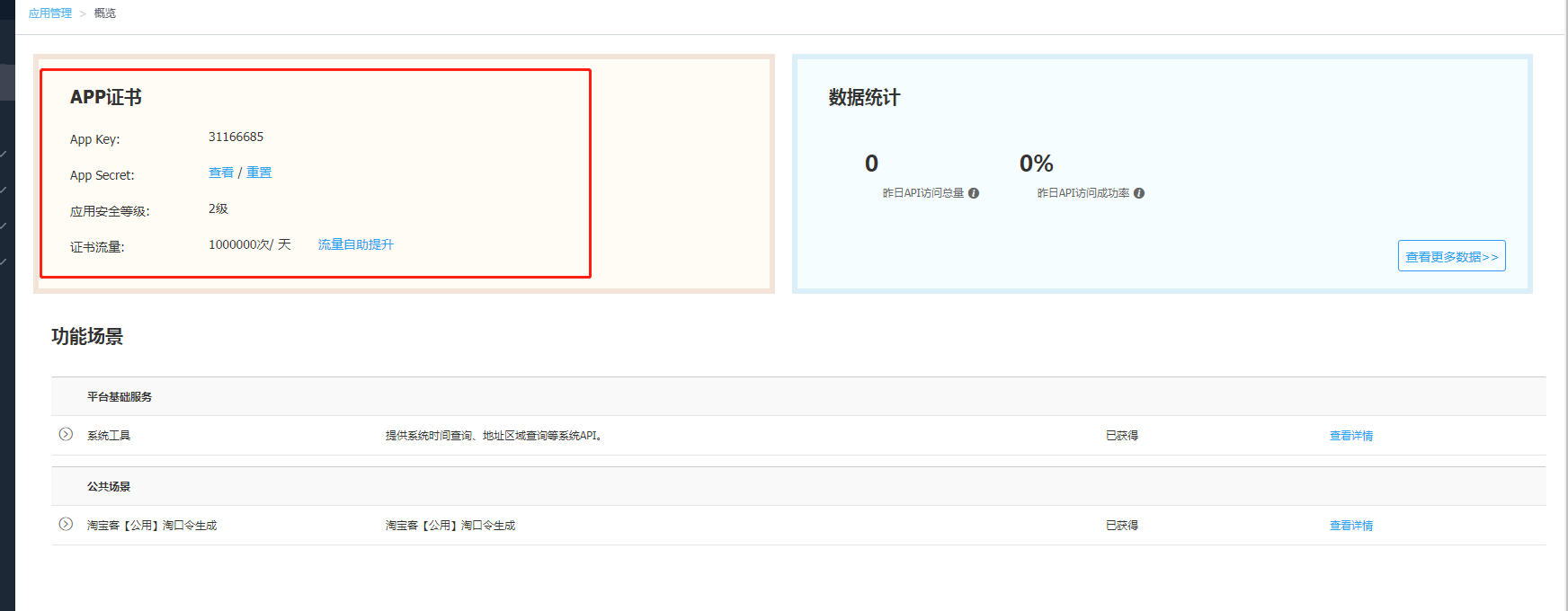Click the 平台基础服务 group header
1568x611 pixels.
click(x=120, y=396)
